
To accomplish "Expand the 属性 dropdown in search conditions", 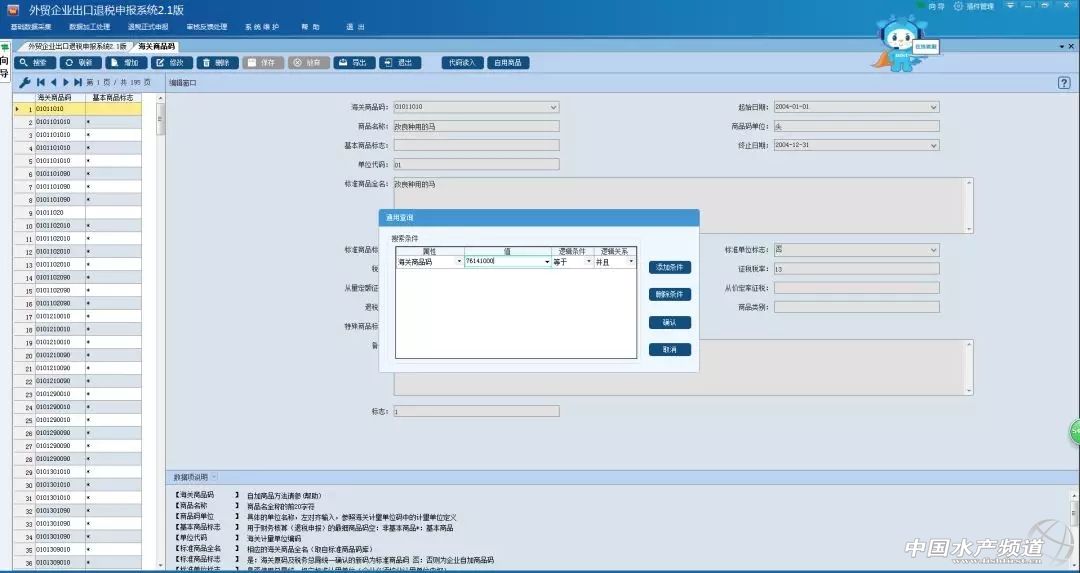I will (459, 262).
